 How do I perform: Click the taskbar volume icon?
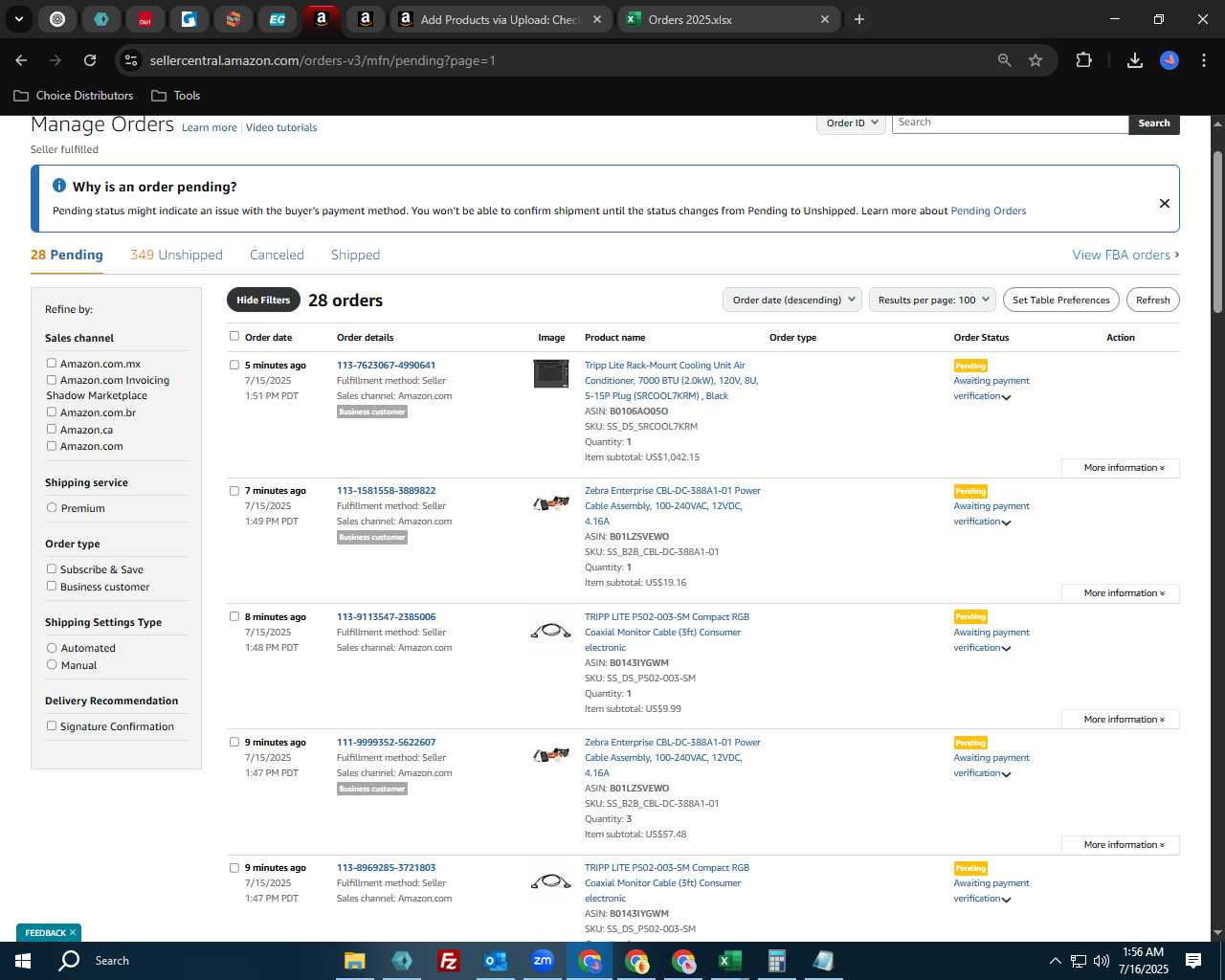pyautogui.click(x=1102, y=961)
